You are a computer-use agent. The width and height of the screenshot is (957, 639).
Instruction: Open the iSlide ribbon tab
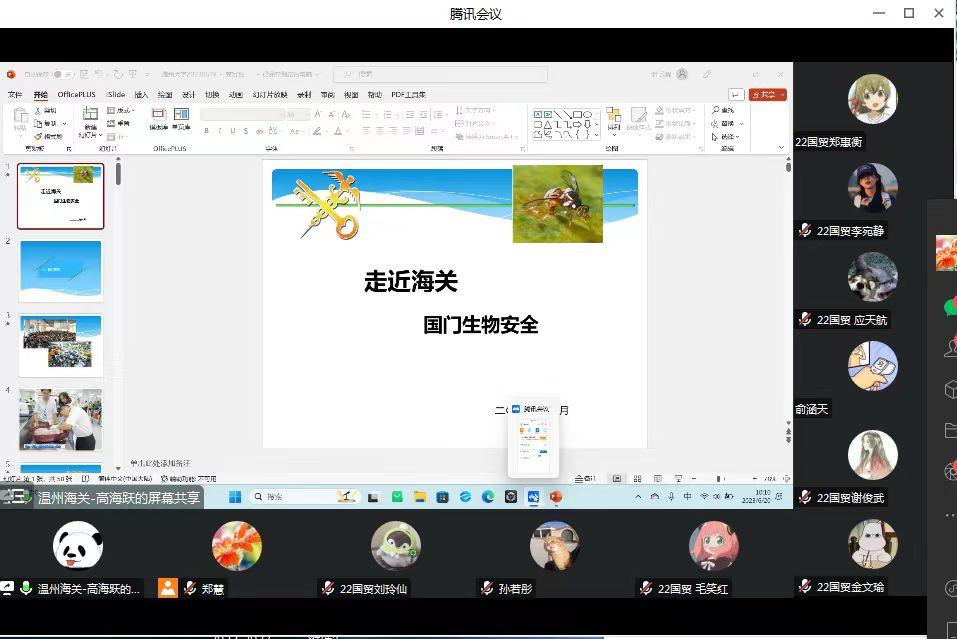[x=115, y=95]
